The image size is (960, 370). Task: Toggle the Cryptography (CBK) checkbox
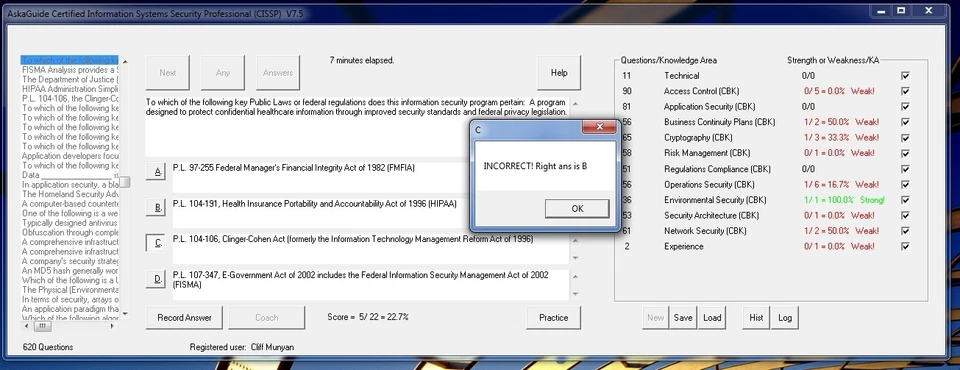pos(905,138)
